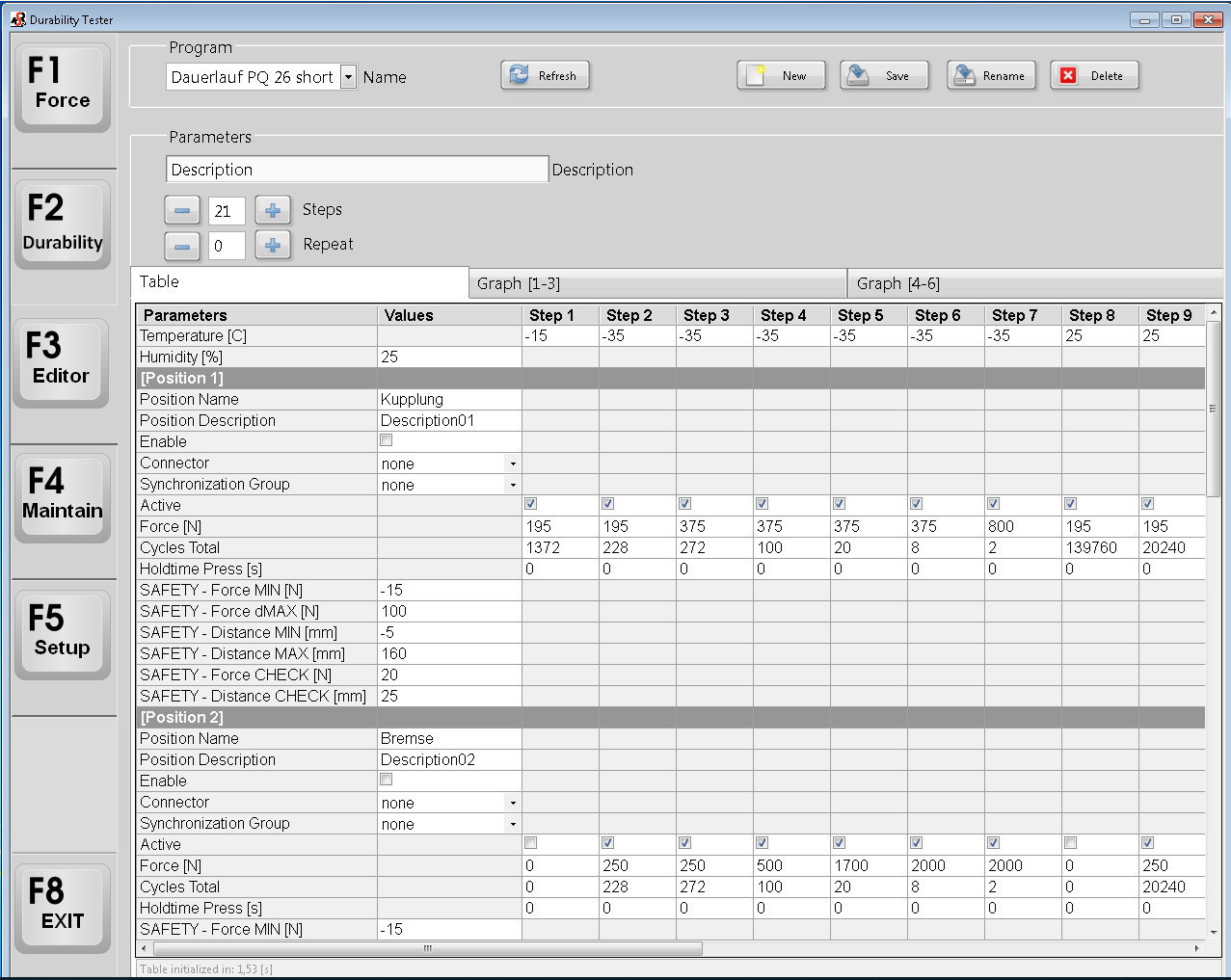Delete the selected program

click(x=1094, y=75)
